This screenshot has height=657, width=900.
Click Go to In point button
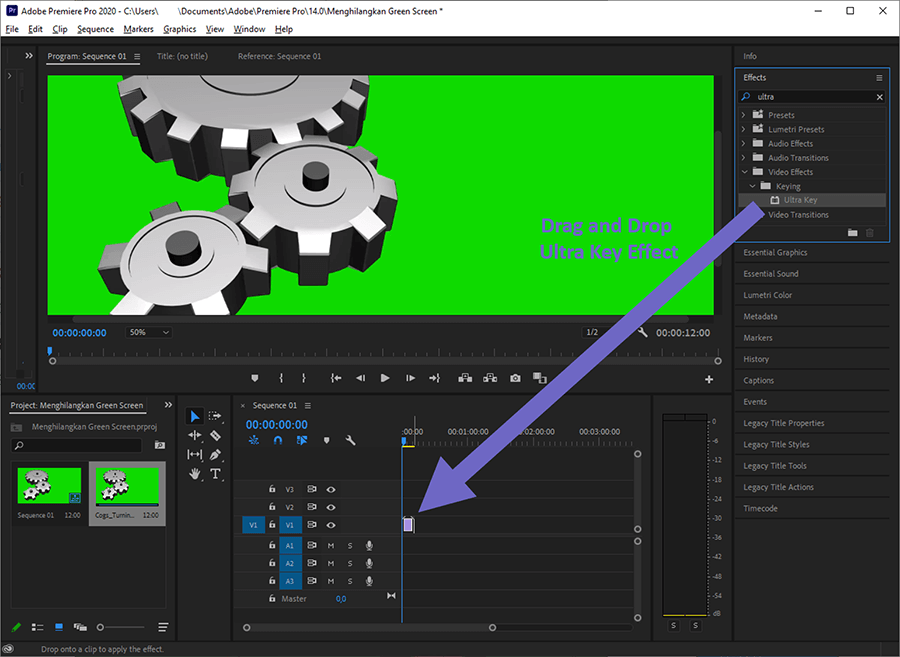click(x=336, y=378)
